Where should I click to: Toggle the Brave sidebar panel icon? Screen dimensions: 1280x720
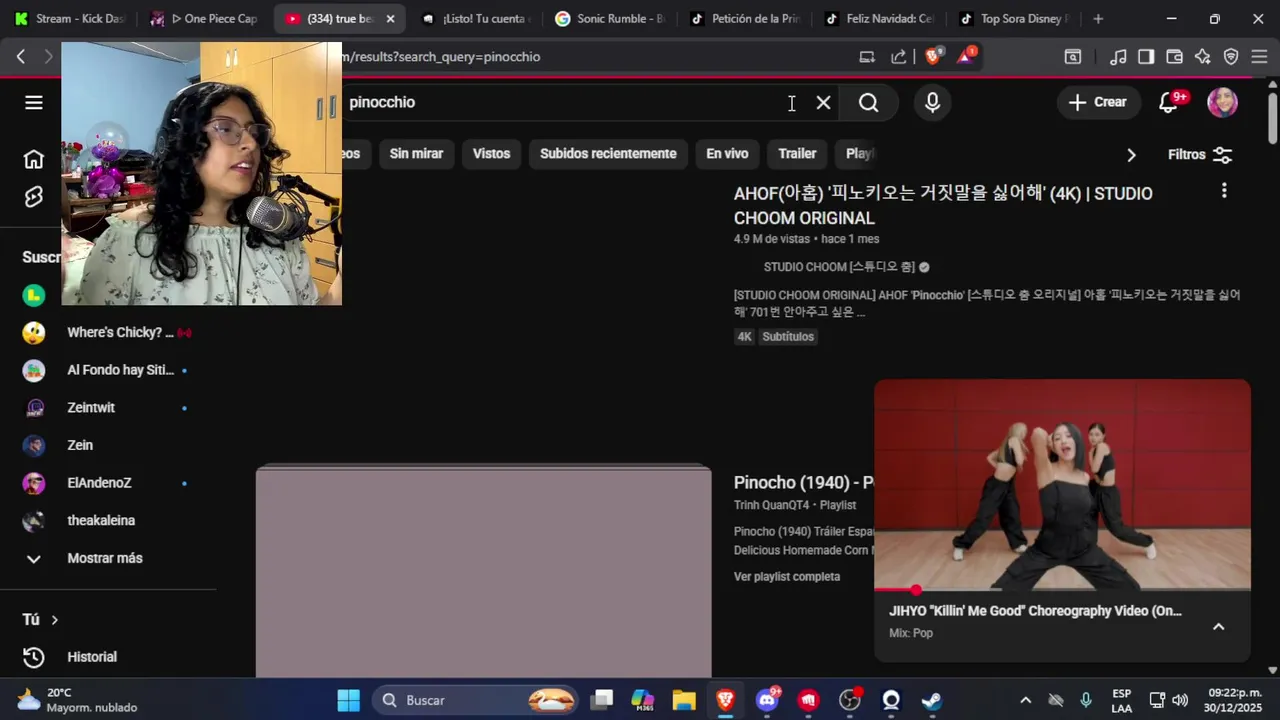pos(1146,57)
